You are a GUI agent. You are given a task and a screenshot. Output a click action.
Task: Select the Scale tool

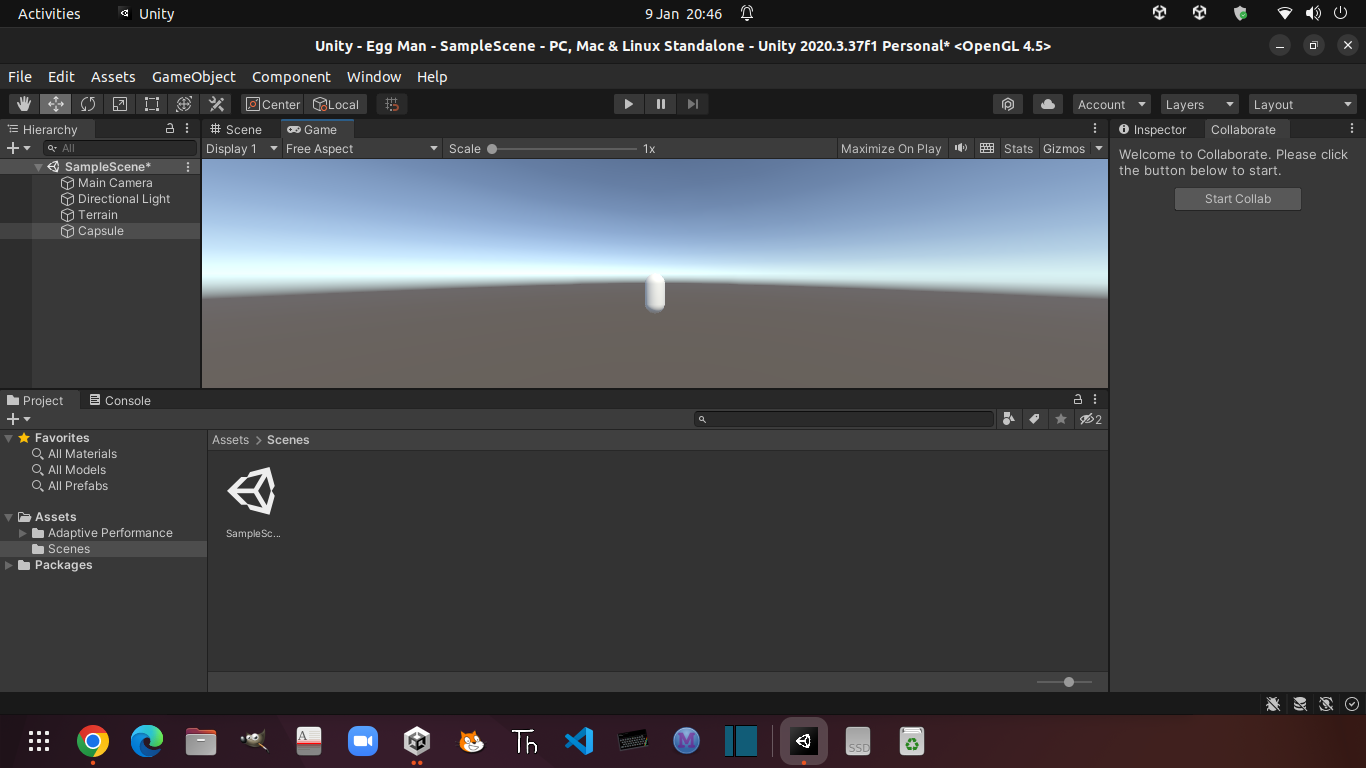[119, 103]
